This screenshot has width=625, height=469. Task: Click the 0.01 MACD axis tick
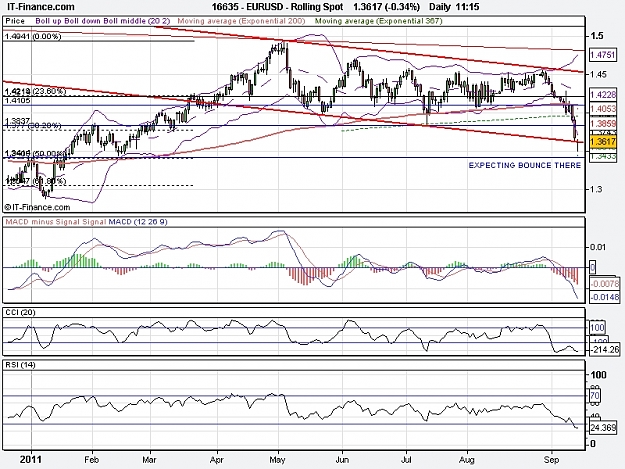pos(597,247)
